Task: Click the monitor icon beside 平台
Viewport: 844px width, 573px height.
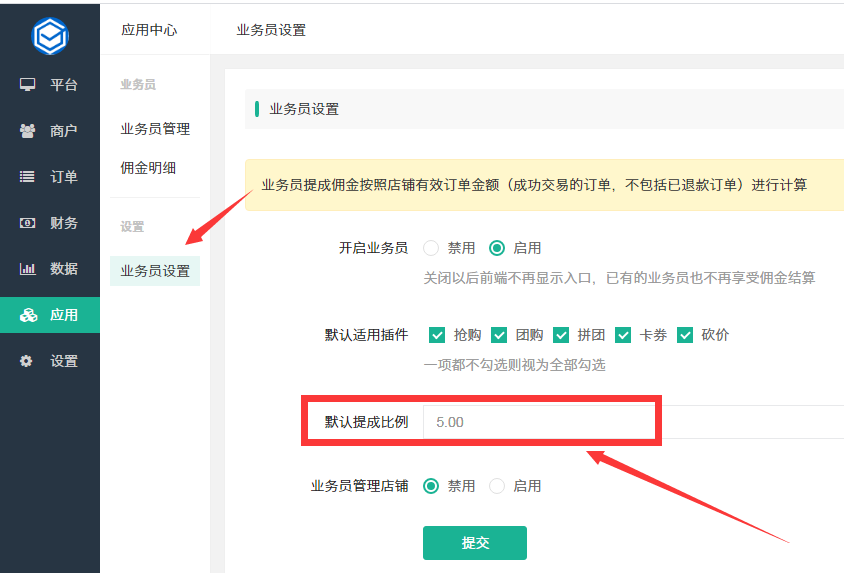Action: coord(27,84)
